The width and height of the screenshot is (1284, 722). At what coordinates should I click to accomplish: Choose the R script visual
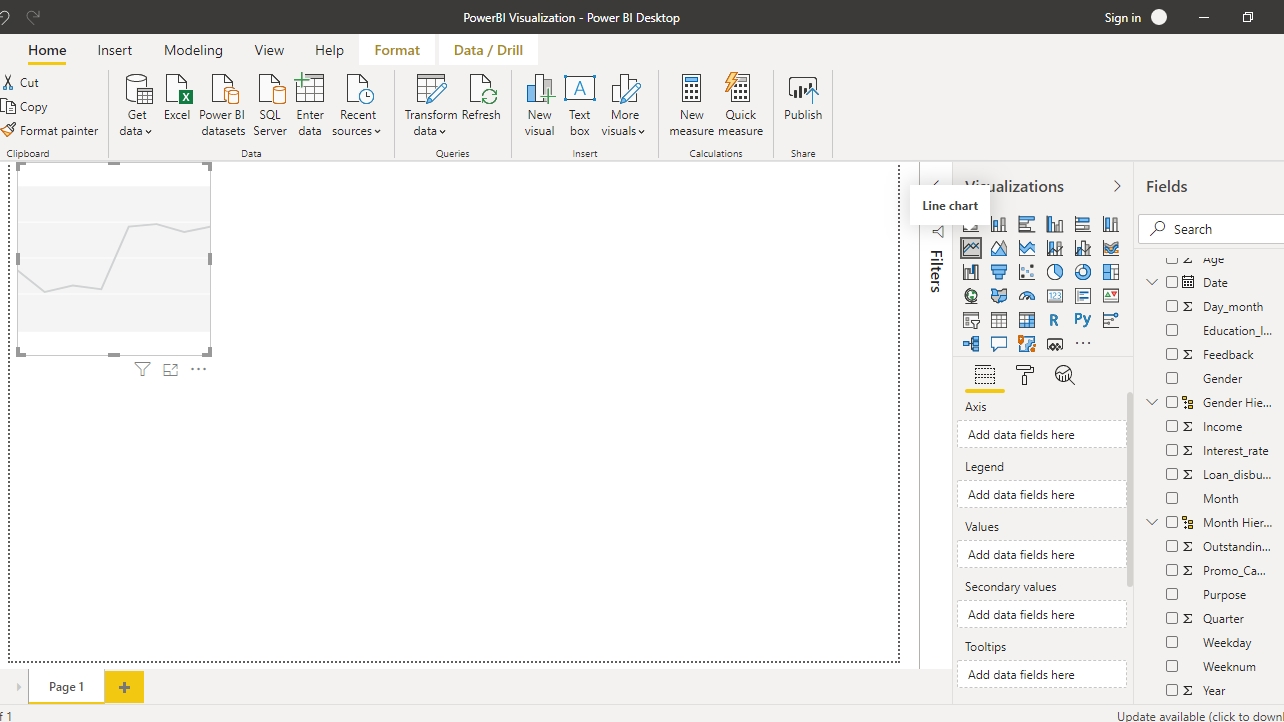point(1054,320)
